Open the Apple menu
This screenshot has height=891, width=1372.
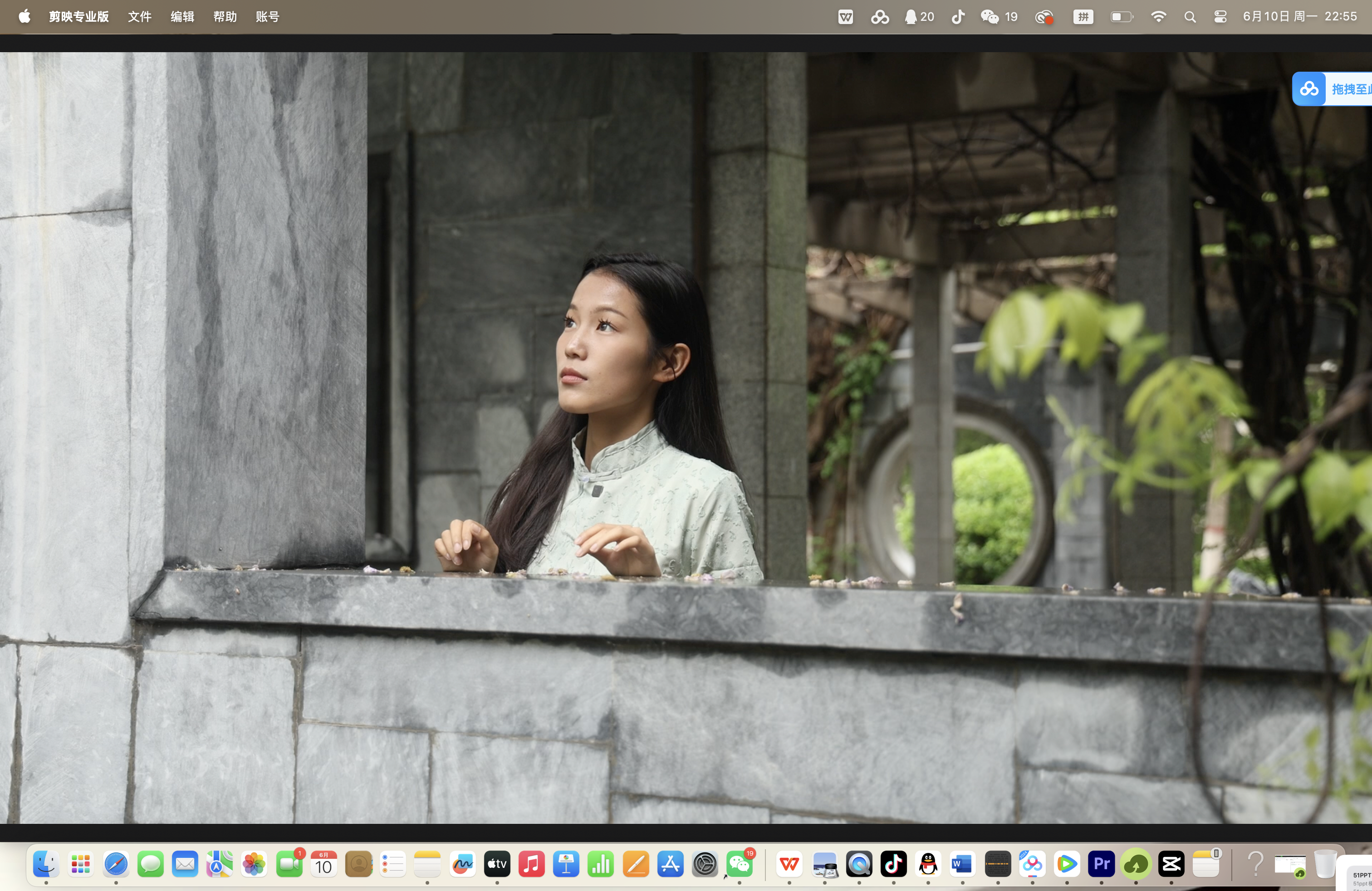[x=24, y=17]
